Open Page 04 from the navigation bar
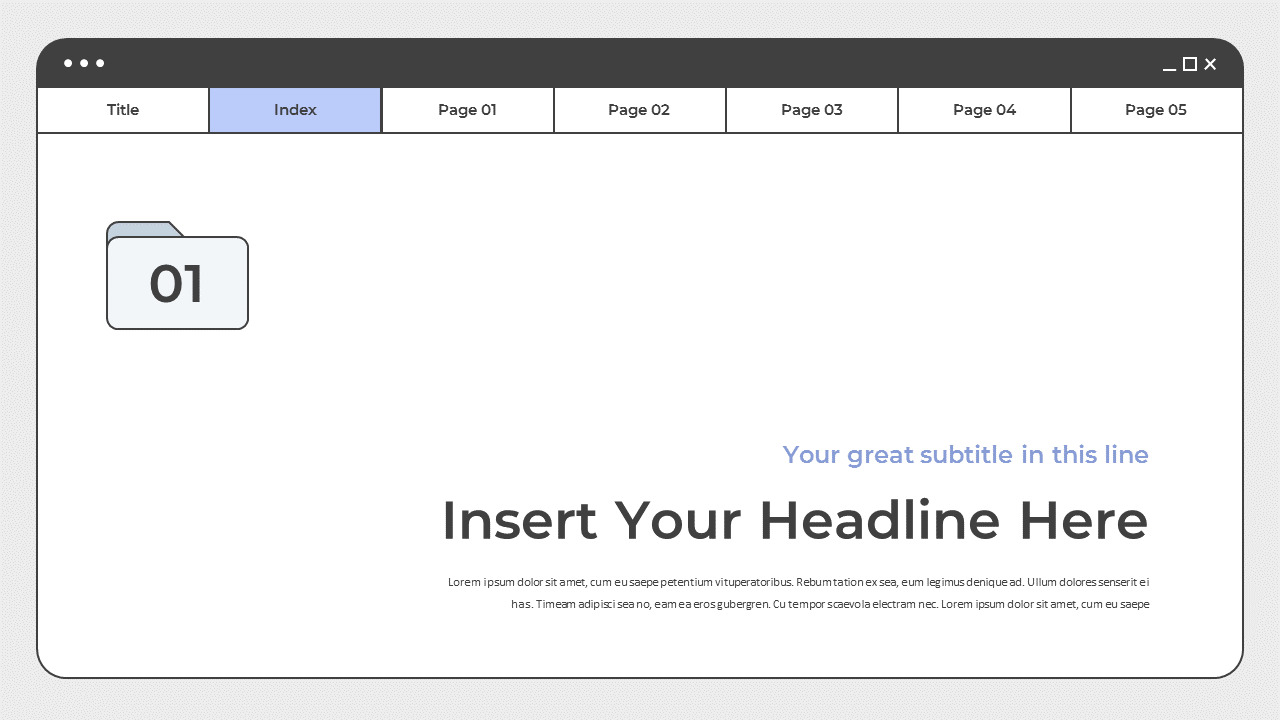 [984, 110]
